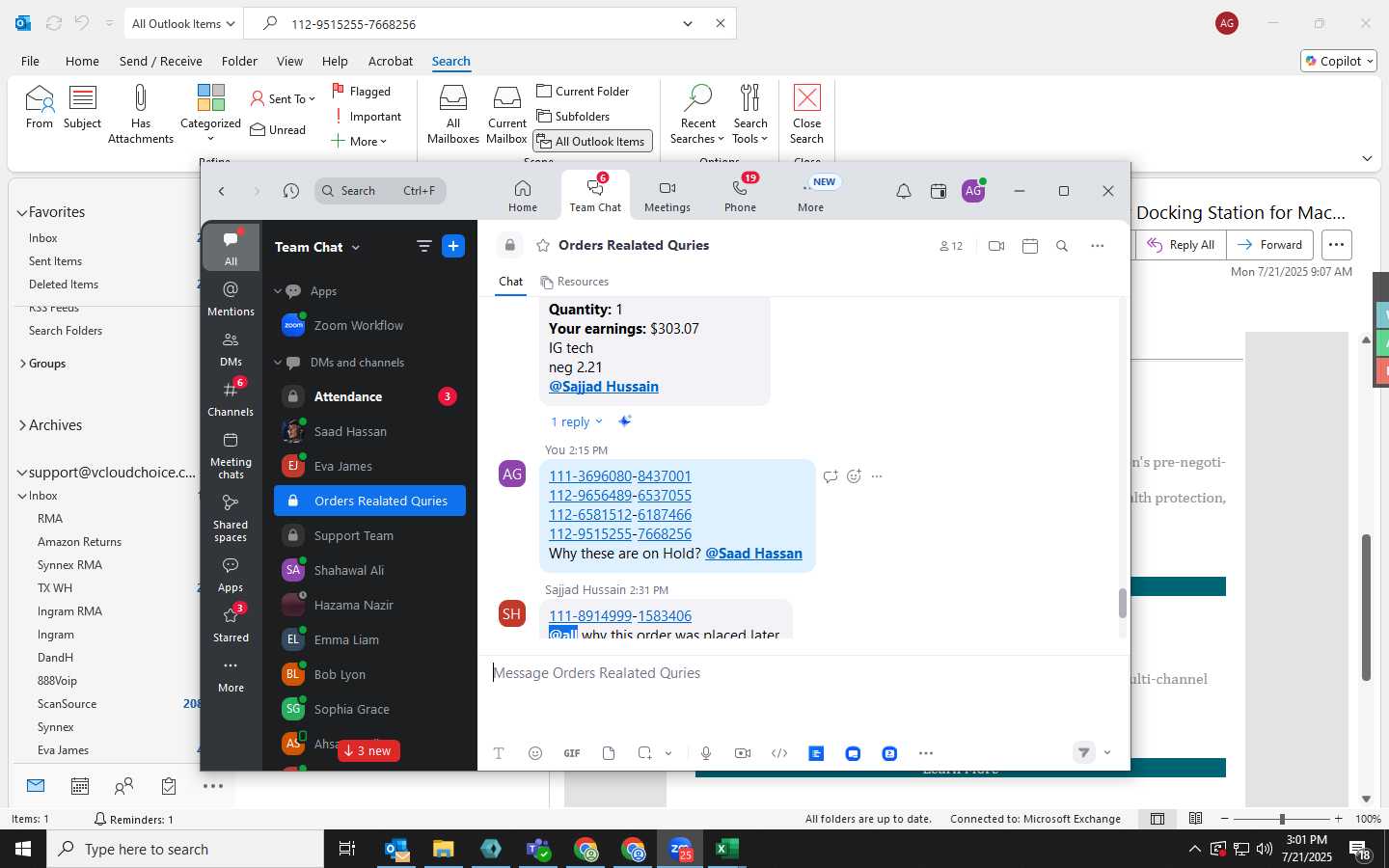1389x868 pixels.
Task: Open the Copilot dropdown in Outlook
Action: point(1339,61)
